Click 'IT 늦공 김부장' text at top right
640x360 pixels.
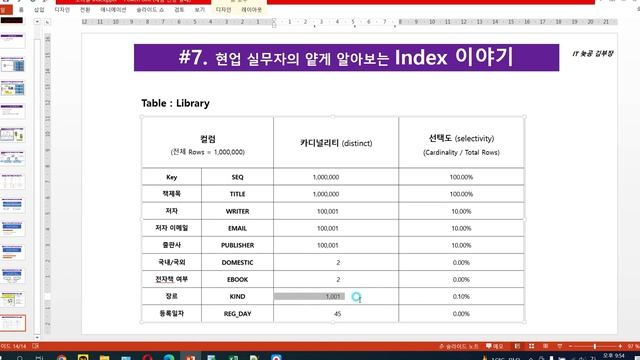pos(593,53)
